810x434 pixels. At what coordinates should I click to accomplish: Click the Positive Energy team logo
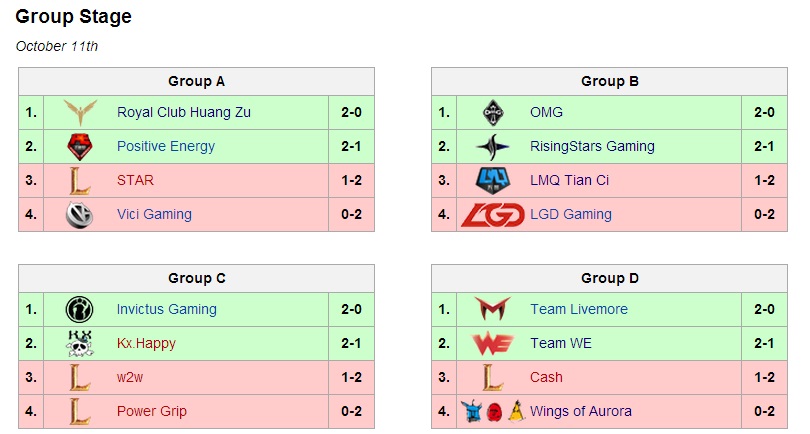(x=79, y=146)
